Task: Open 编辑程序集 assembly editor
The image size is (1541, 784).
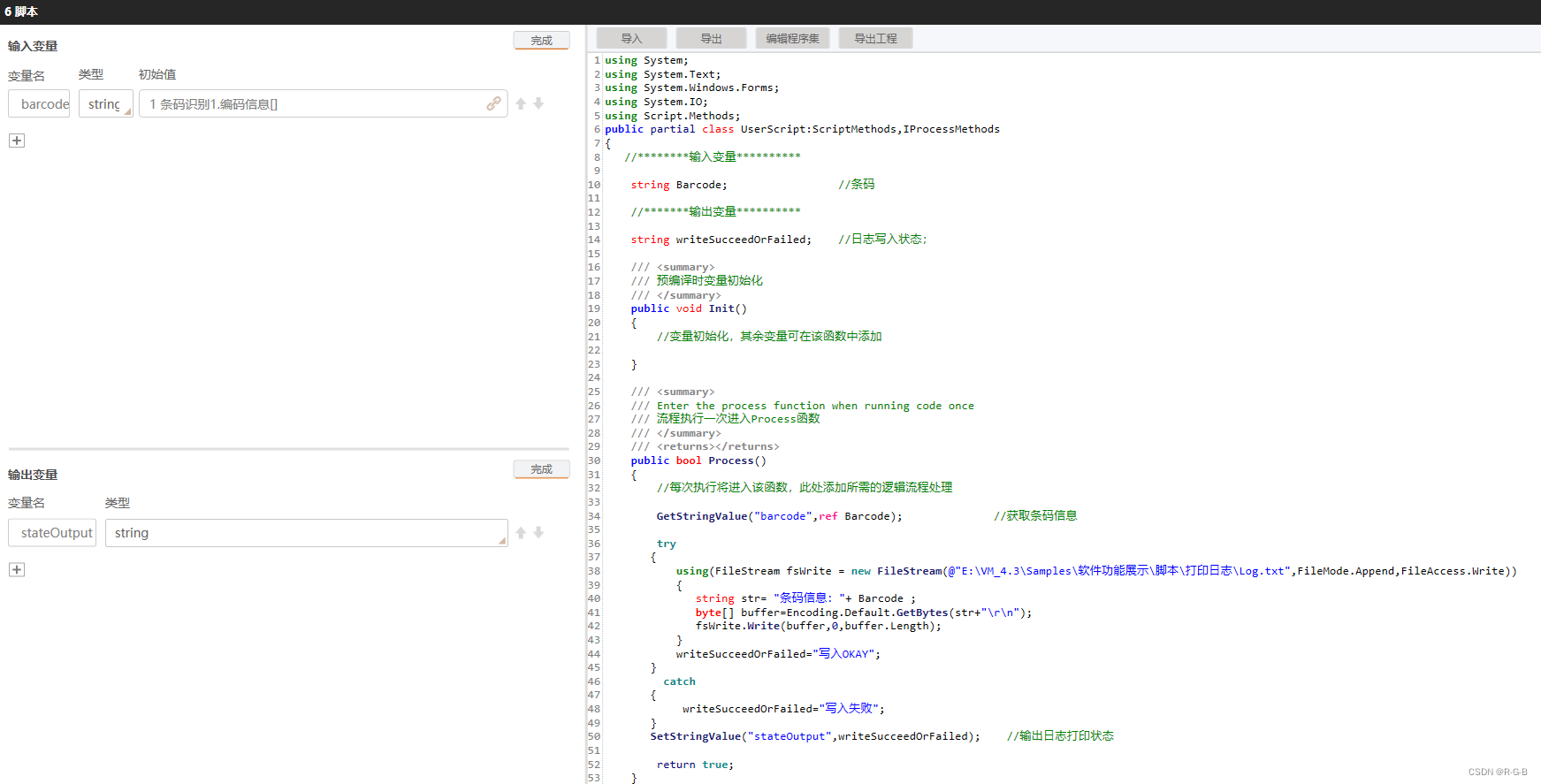Action: [792, 38]
